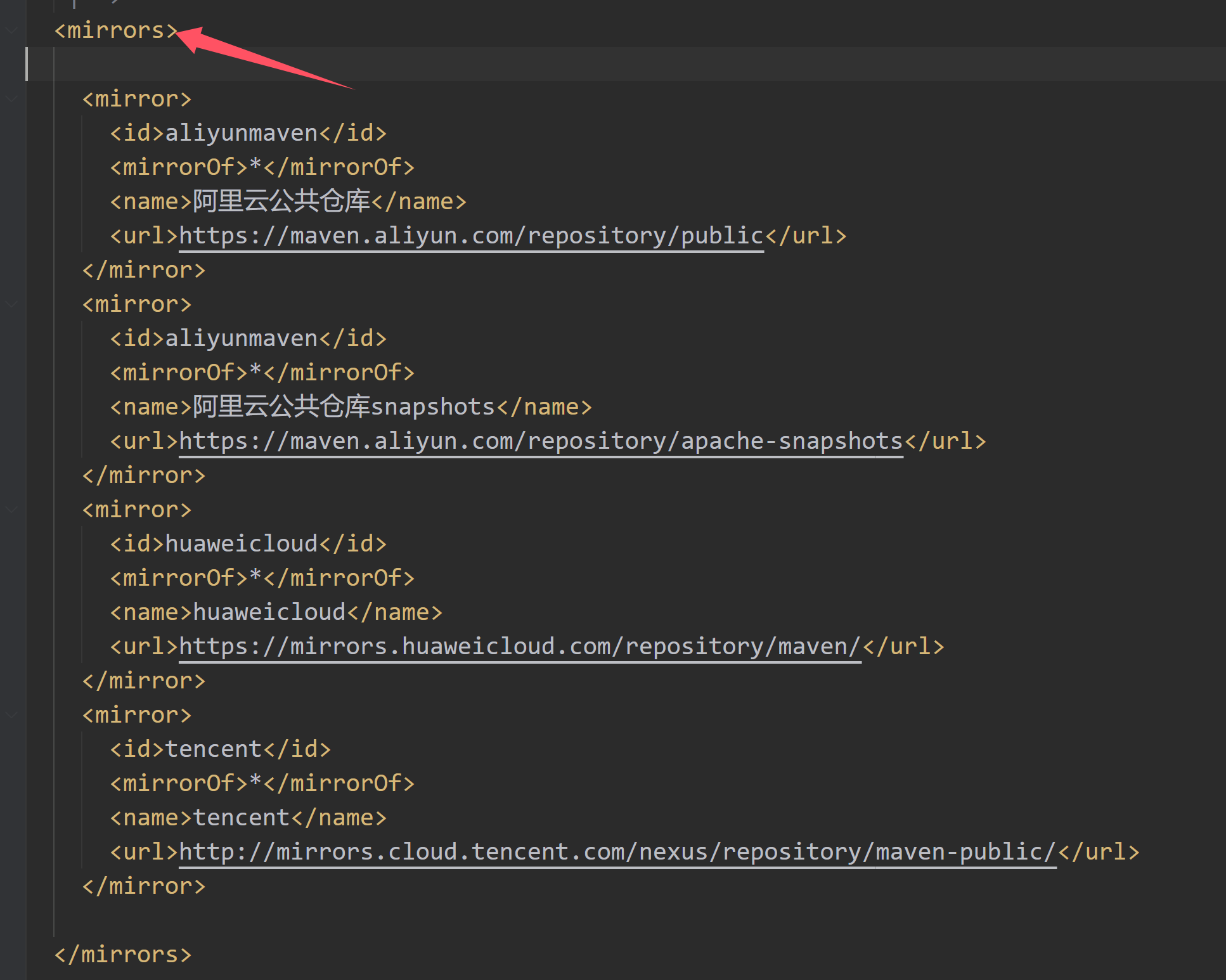
Task: Fold the mirror block containing apache-snapshots URL
Action: pyautogui.click(x=12, y=304)
